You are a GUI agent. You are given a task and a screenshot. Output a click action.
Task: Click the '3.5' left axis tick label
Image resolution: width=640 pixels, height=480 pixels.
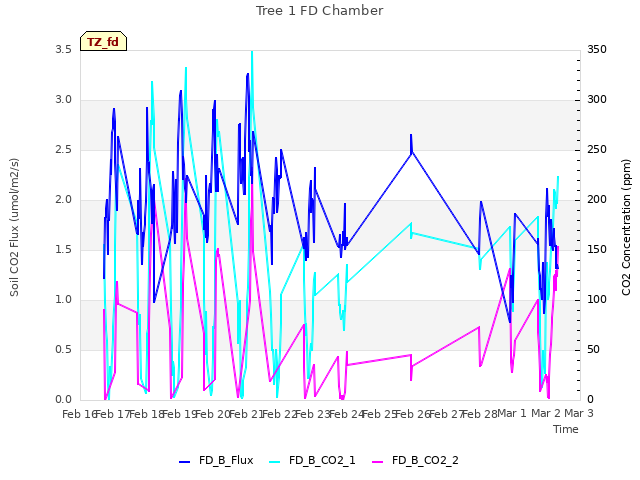(63, 49)
